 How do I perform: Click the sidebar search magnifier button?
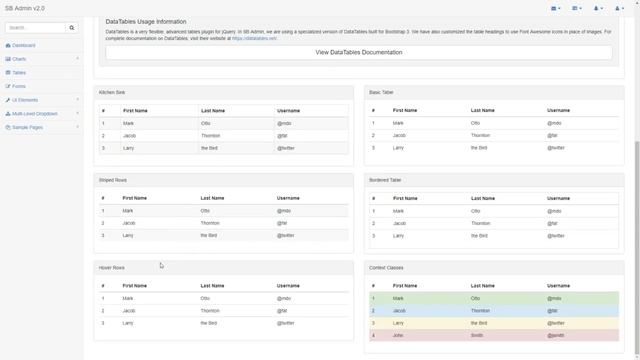[72, 28]
